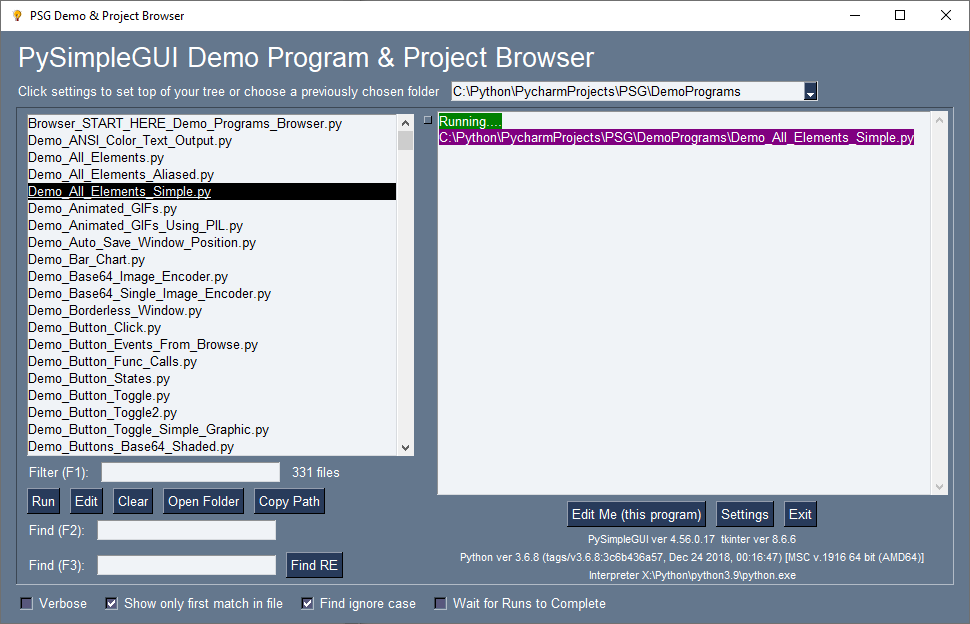The image size is (970, 624).
Task: Select Demo_Bar_Chart.py in the file list
Action: [x=84, y=259]
